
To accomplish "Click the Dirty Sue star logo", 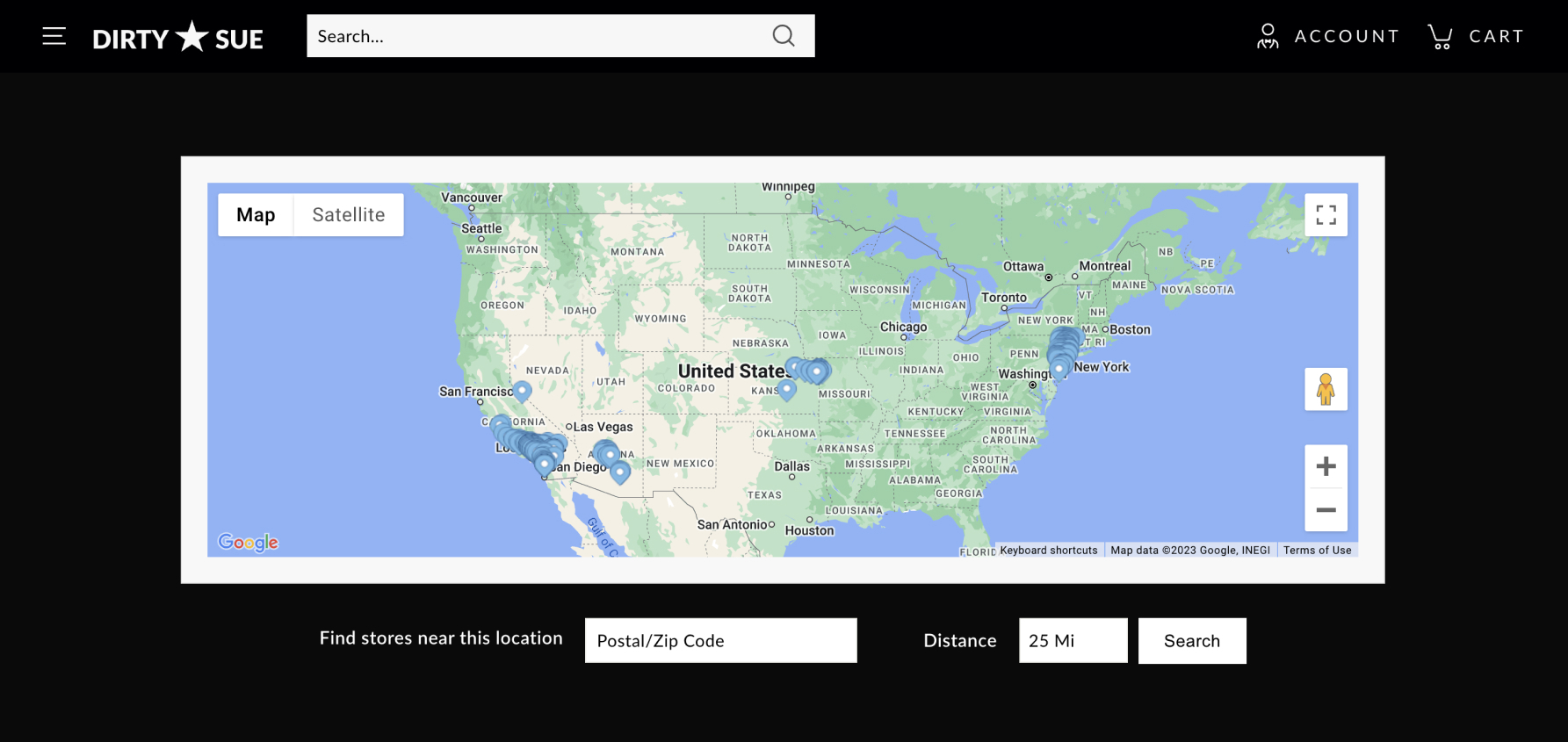I will pos(178,38).
